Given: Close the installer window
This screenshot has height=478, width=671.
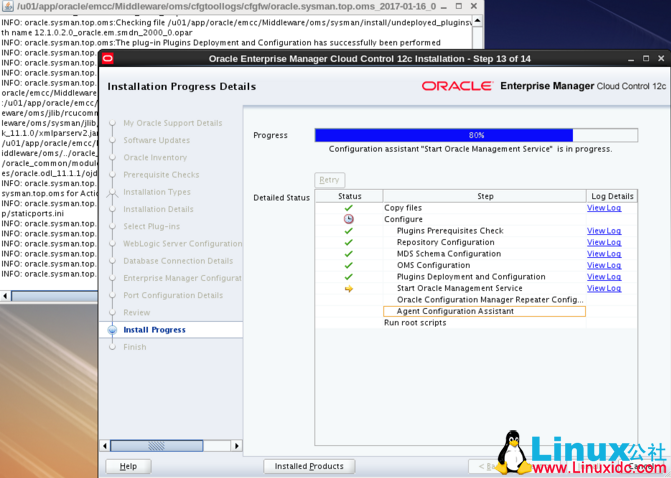Looking at the screenshot, I should pos(661,59).
